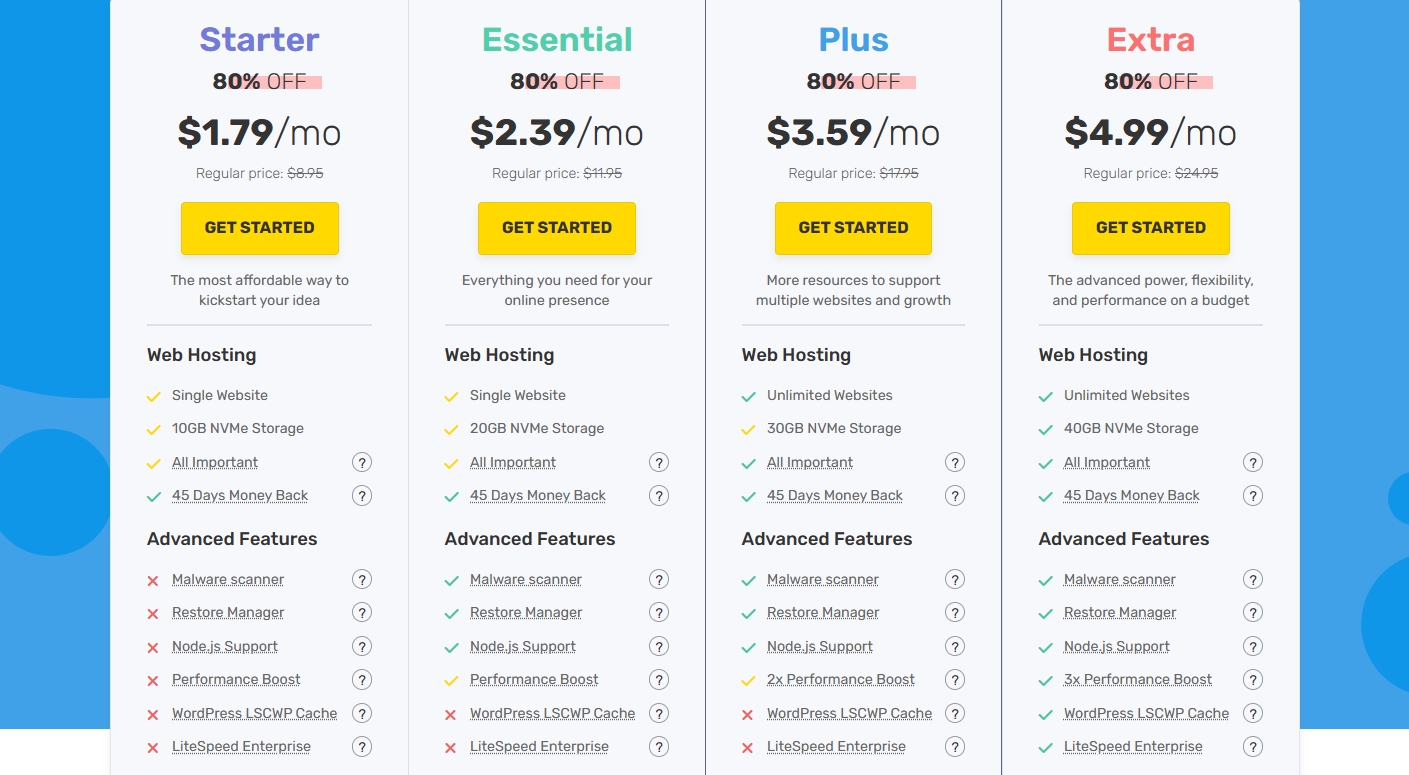Click All Important link in Starter column

[x=214, y=462]
